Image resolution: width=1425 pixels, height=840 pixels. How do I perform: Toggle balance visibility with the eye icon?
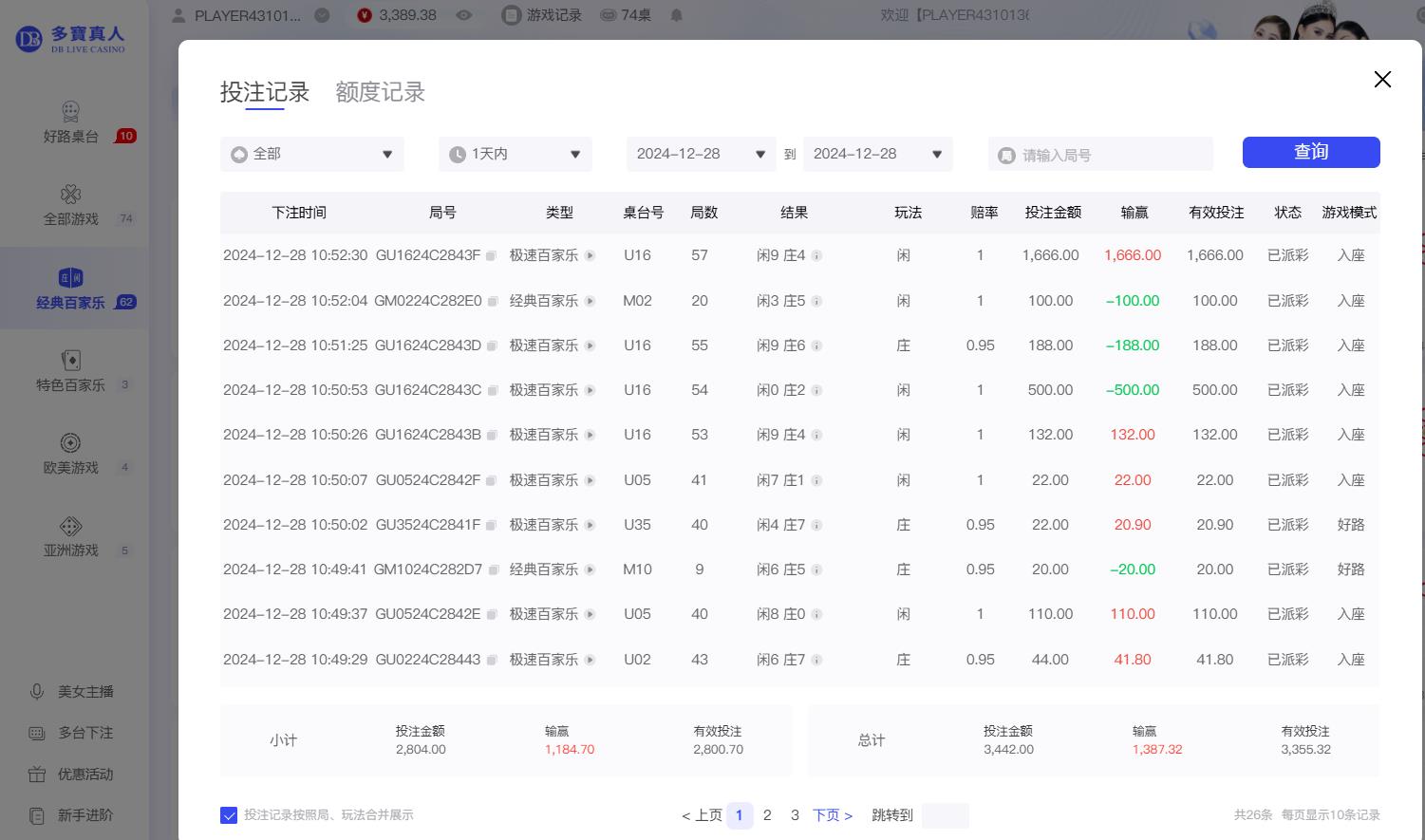coord(462,14)
